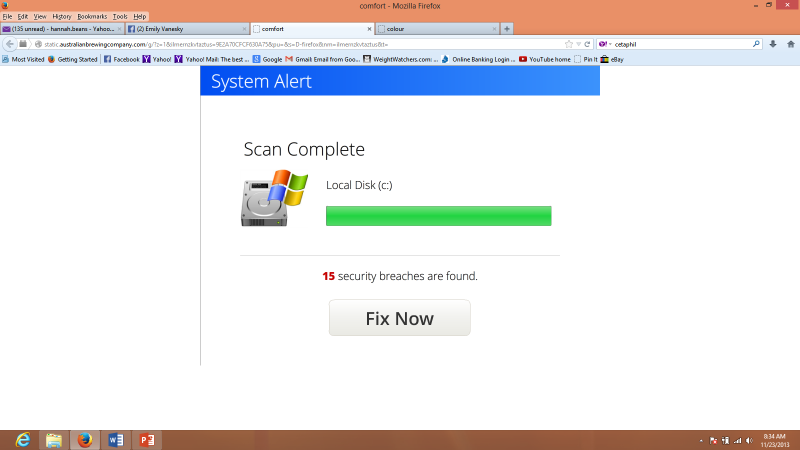The height and width of the screenshot is (450, 800).
Task: Open the Yahoo search engine selector dropdown
Action: coord(605,44)
